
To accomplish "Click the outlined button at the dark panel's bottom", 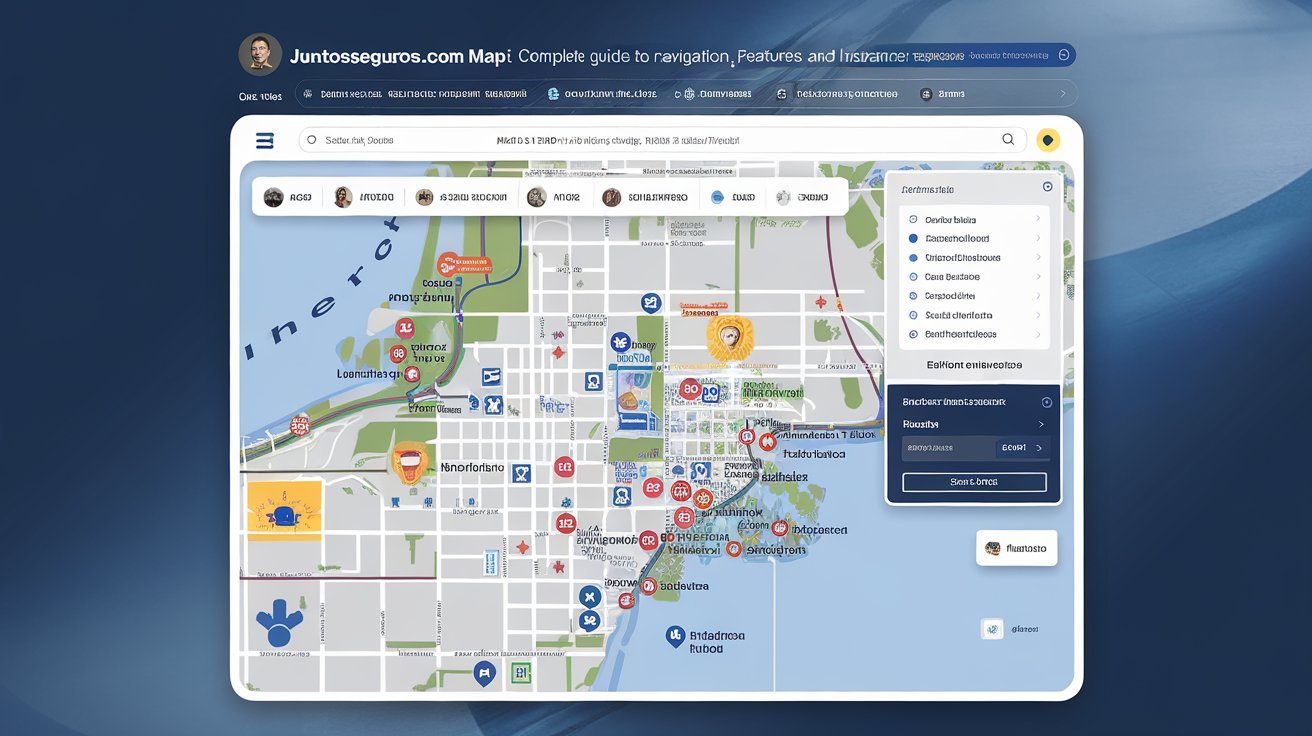I will click(x=974, y=482).
